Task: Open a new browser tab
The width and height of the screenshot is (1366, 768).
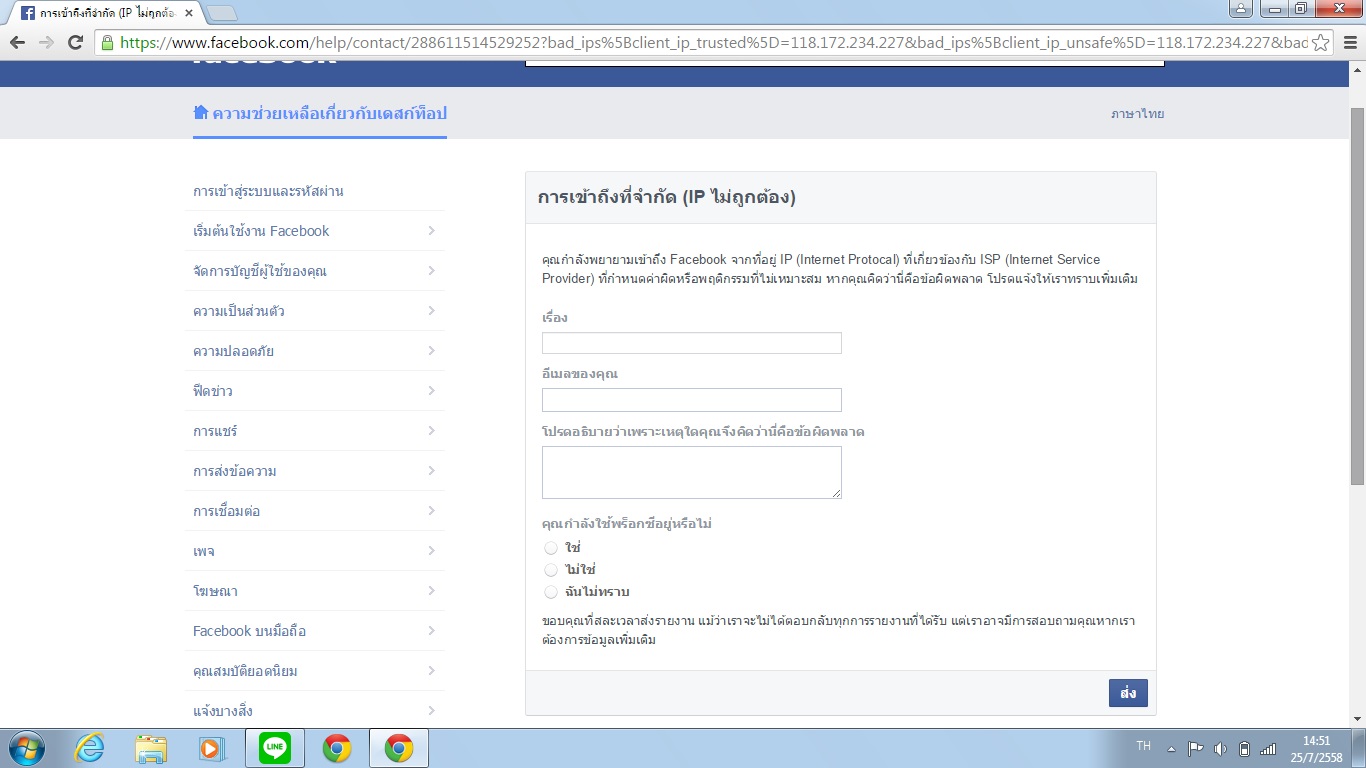Action: (221, 13)
